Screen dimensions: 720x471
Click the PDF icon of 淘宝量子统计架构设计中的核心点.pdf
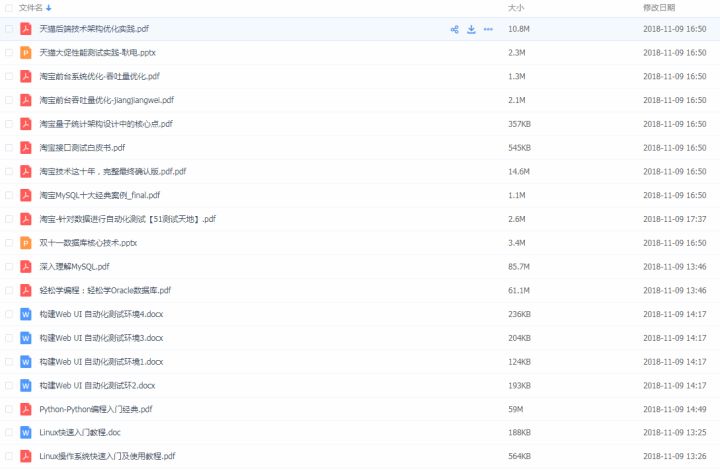point(26,124)
